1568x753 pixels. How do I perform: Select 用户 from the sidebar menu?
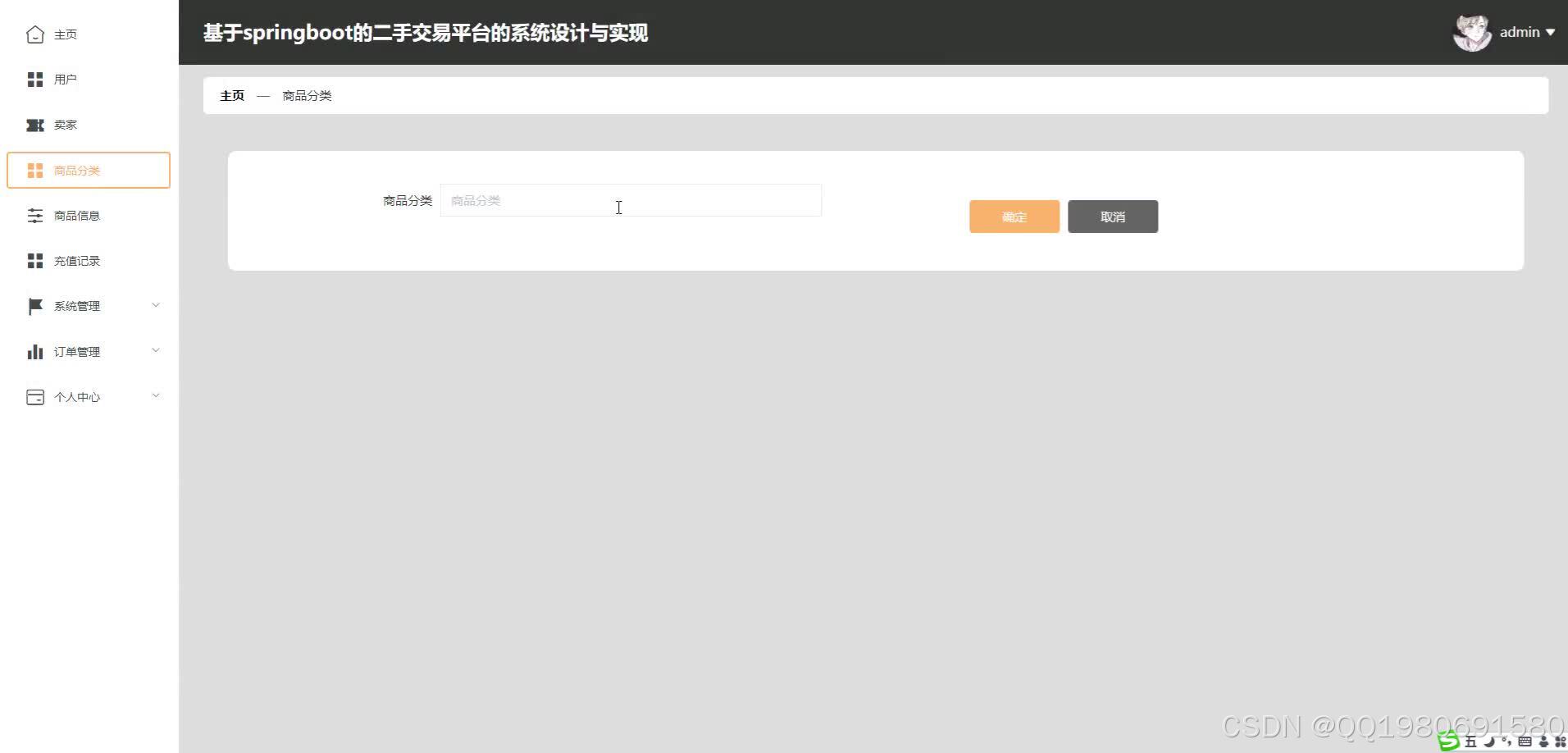(x=65, y=80)
